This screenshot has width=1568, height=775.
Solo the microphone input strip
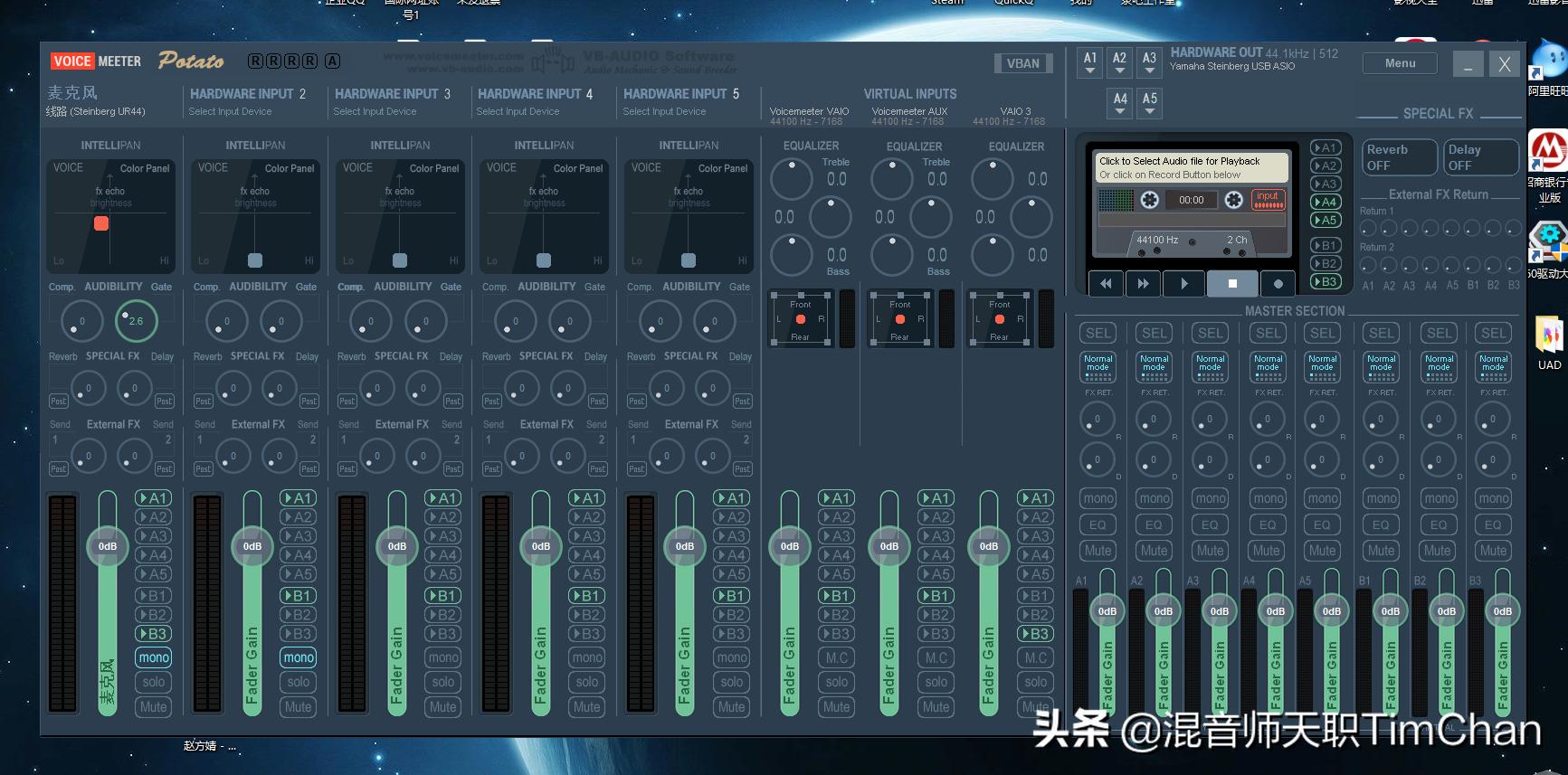click(153, 682)
